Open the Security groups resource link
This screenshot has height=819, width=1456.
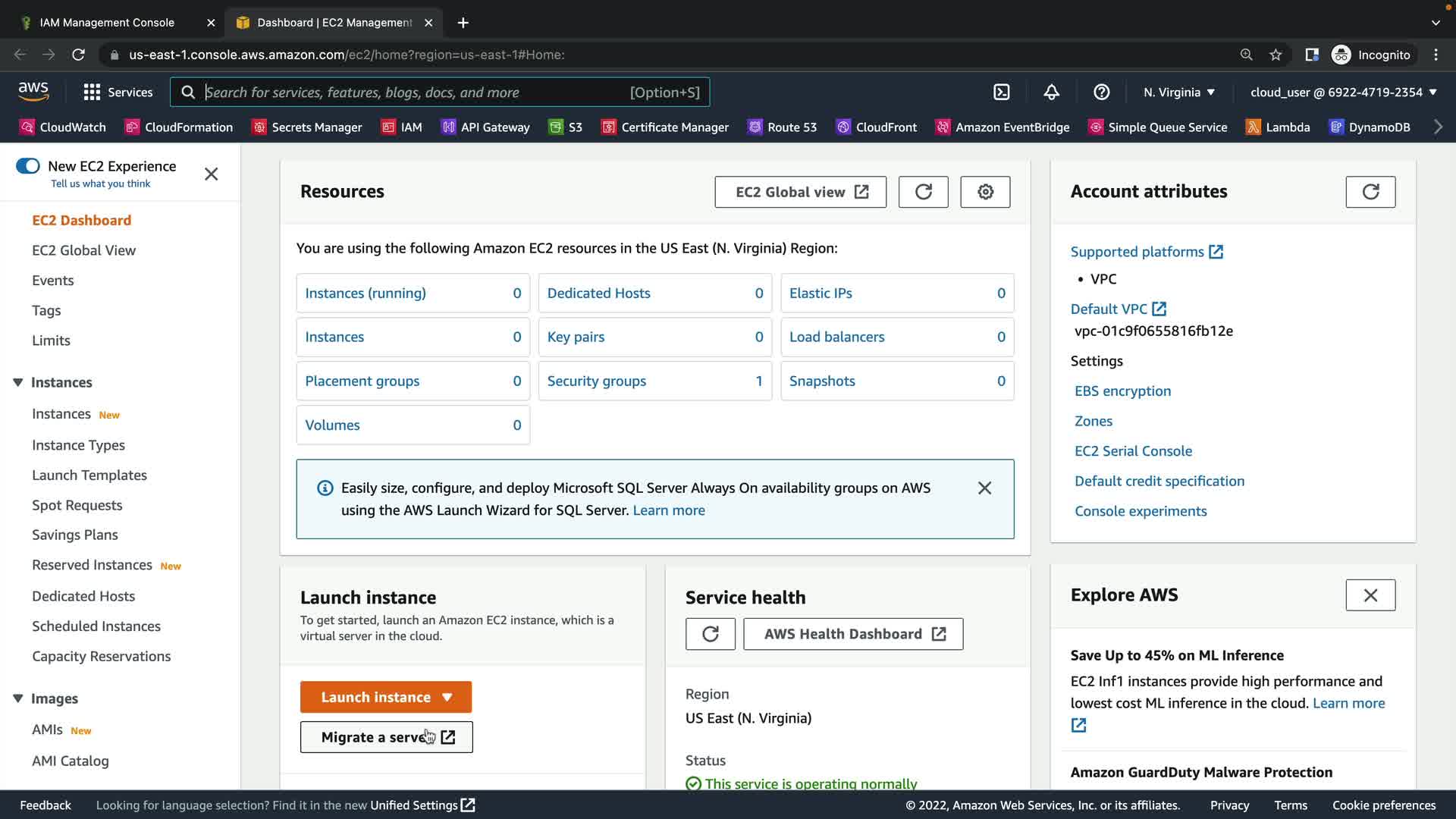596,381
